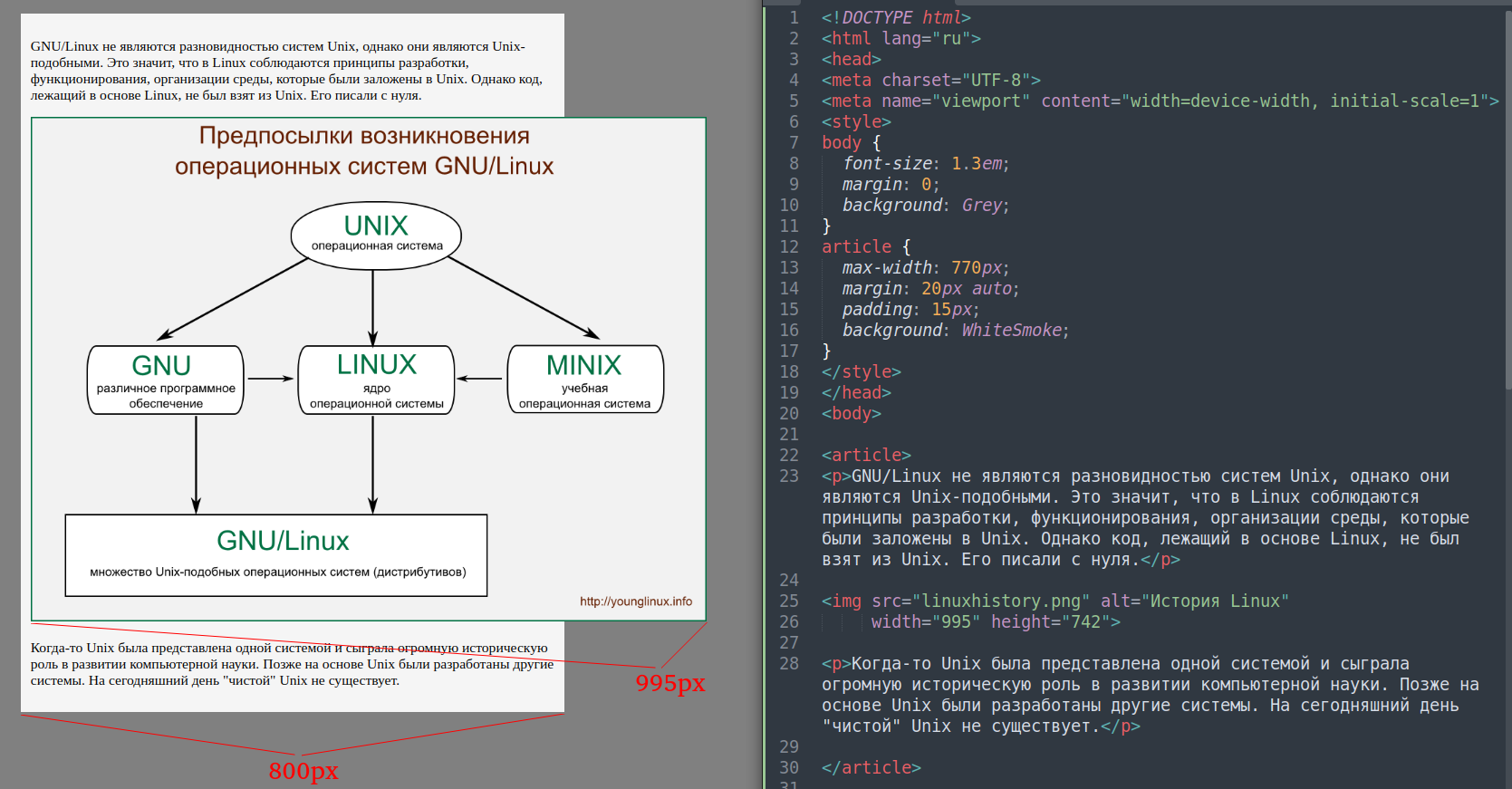Click the LINUX kernel box in the diagram

376,380
